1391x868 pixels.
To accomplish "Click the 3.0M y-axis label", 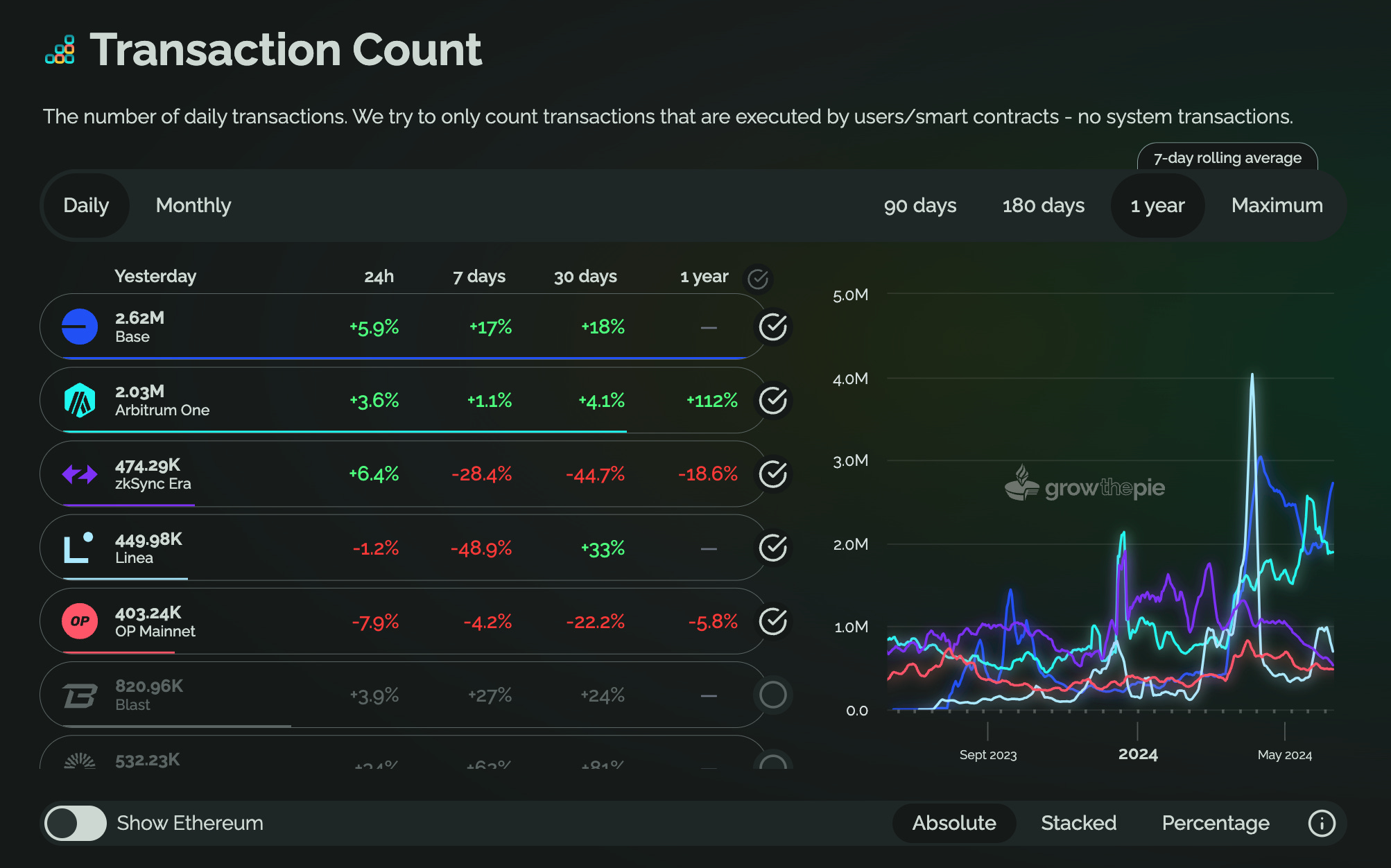I will coord(850,460).
